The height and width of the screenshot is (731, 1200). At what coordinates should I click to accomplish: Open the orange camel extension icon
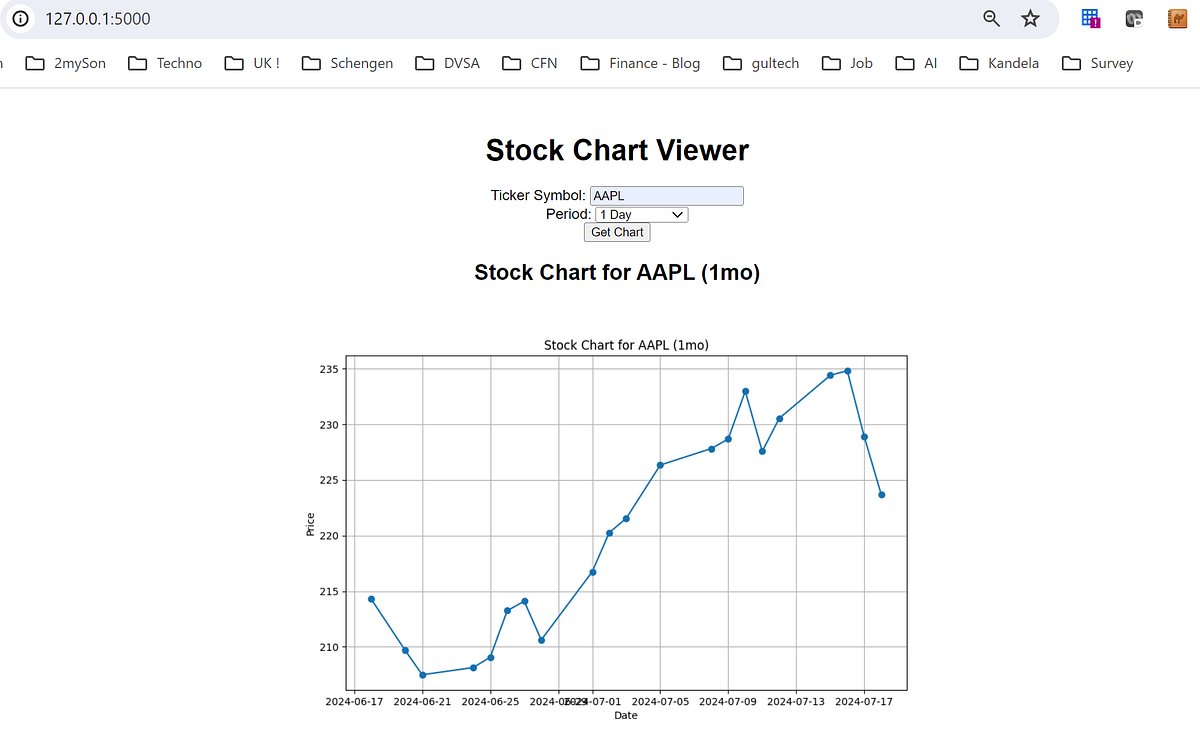[x=1177, y=17]
